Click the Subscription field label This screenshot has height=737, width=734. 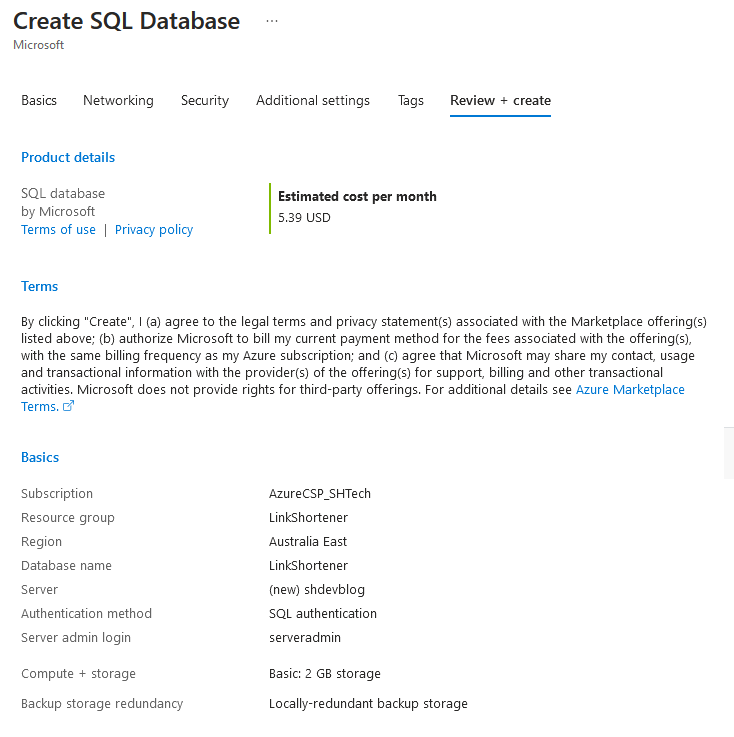pos(57,494)
